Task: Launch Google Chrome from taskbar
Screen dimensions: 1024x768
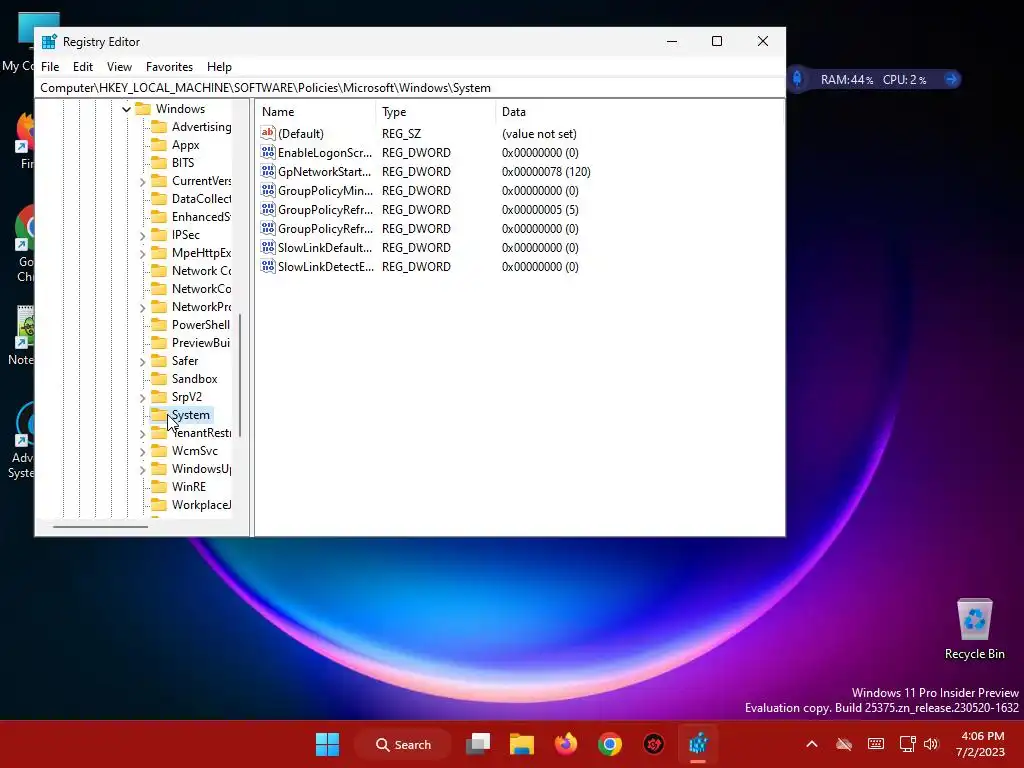Action: click(609, 744)
